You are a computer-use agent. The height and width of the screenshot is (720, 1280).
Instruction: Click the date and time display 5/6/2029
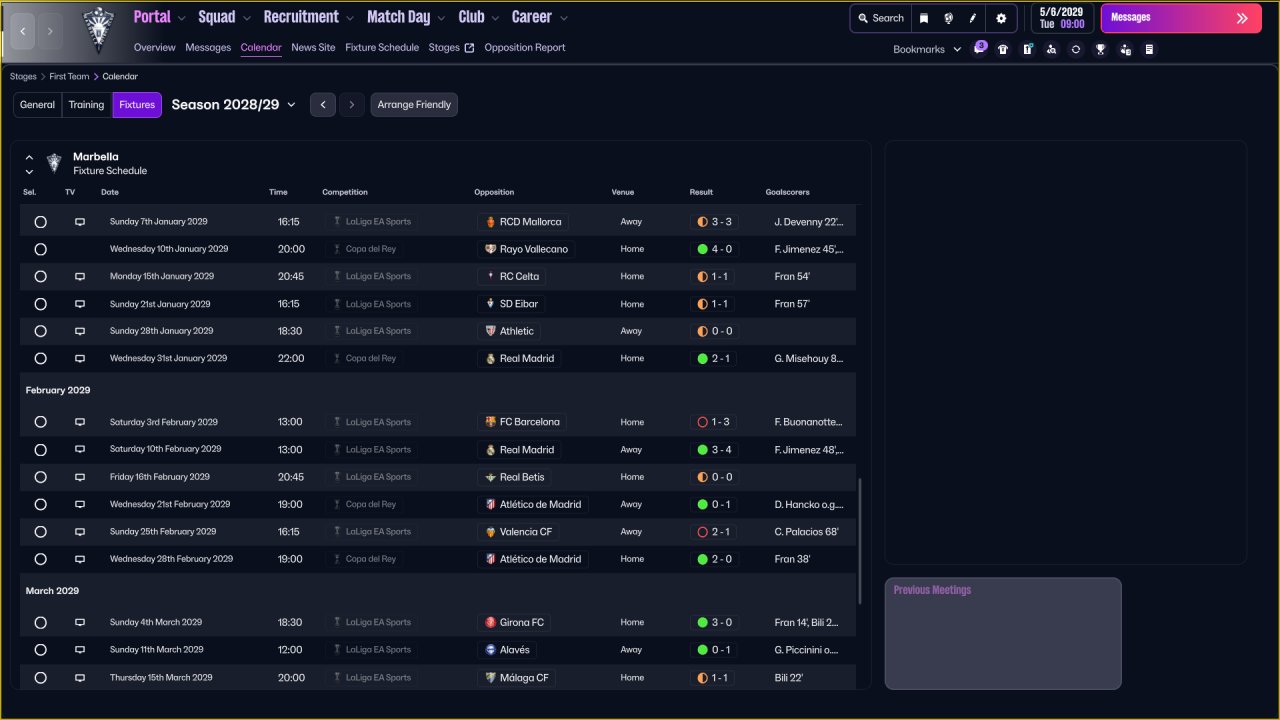point(1061,18)
